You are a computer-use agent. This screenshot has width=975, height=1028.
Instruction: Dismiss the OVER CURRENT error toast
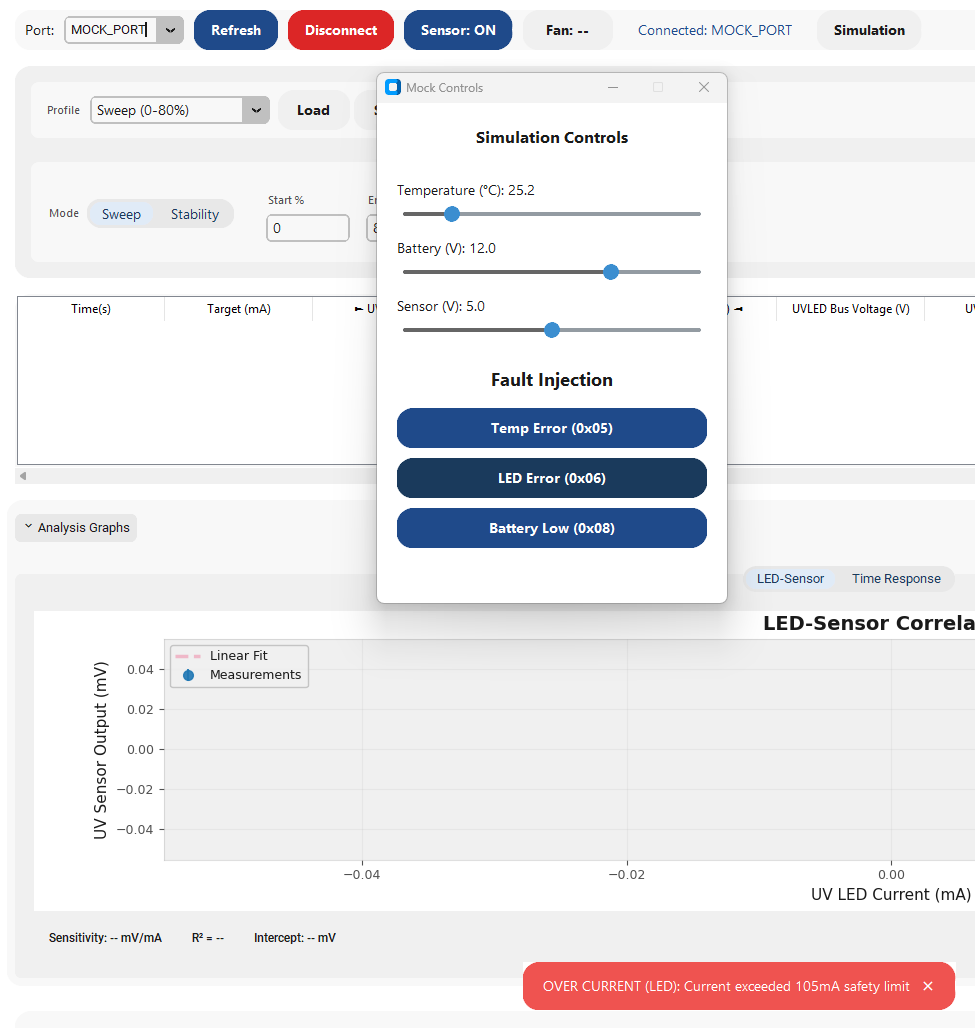tap(928, 986)
